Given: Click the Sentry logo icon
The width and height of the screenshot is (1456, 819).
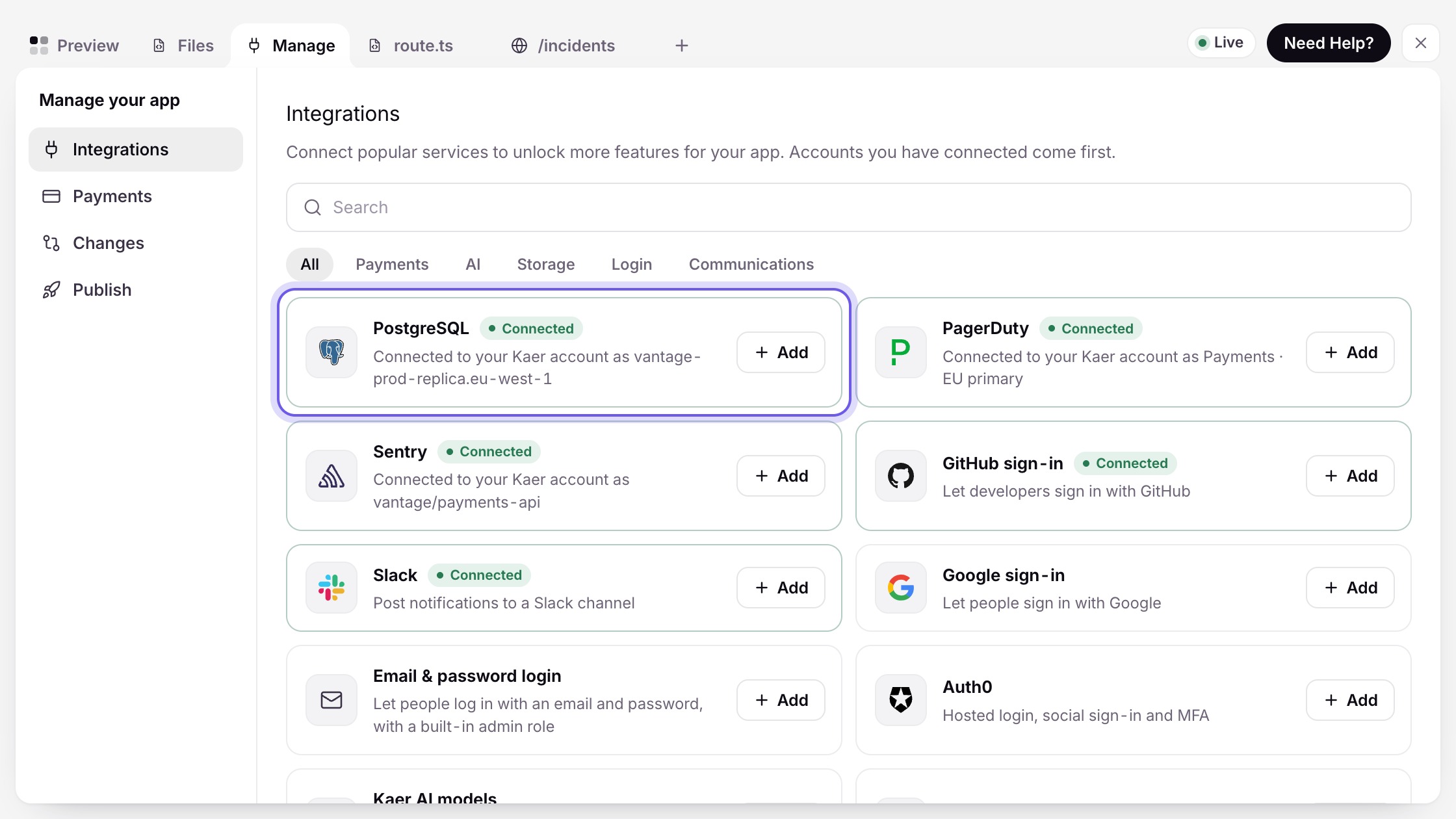Looking at the screenshot, I should point(331,476).
